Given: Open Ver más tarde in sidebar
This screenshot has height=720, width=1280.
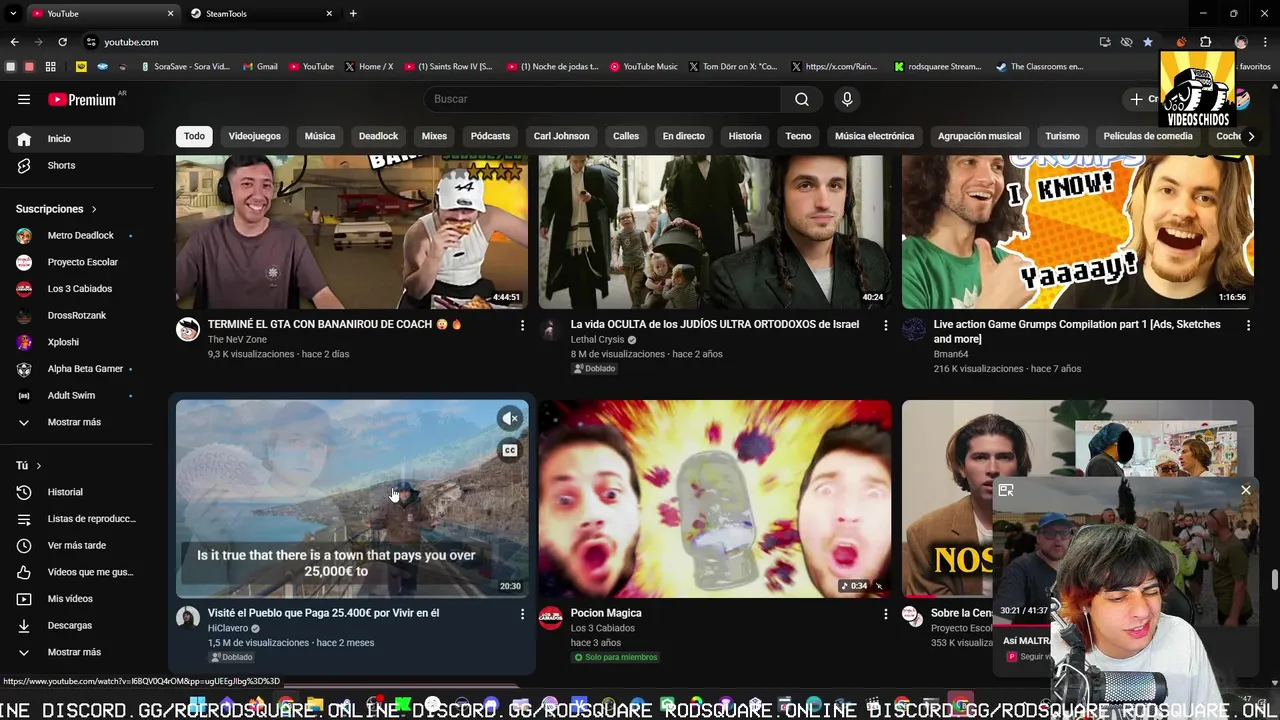Looking at the screenshot, I should coord(75,545).
